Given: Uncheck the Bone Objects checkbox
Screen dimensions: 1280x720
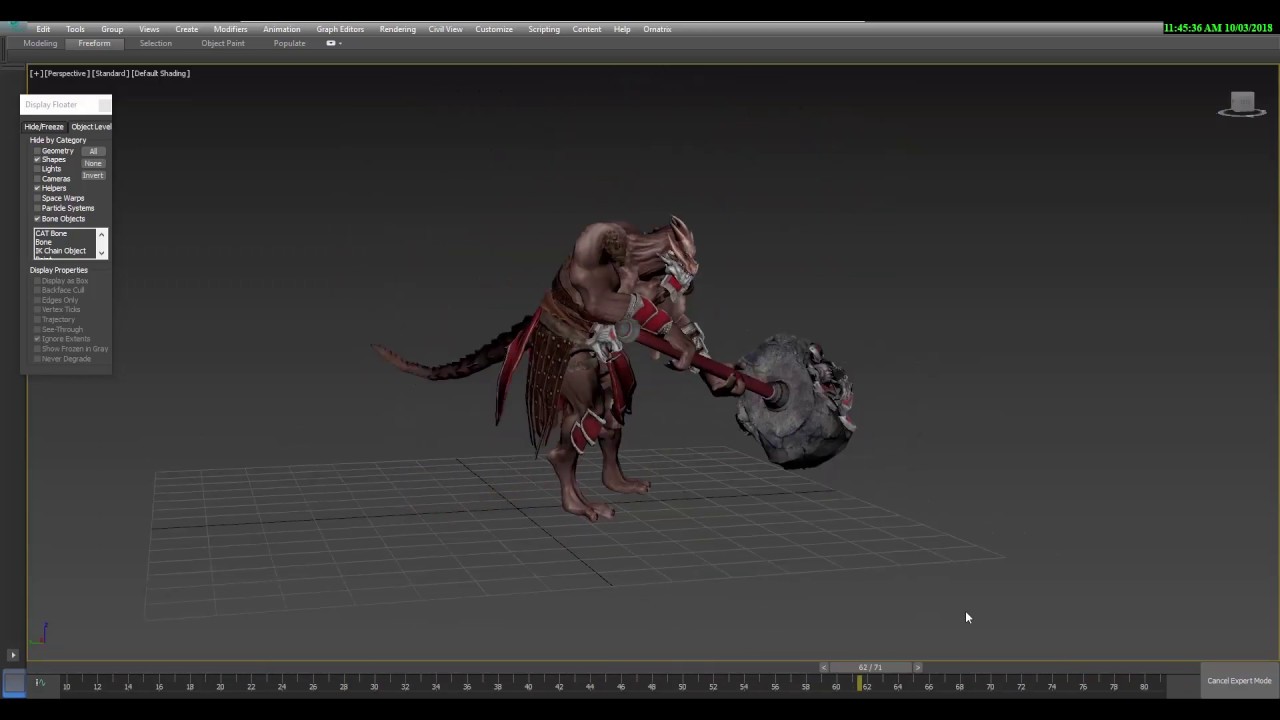Looking at the screenshot, I should [37, 219].
